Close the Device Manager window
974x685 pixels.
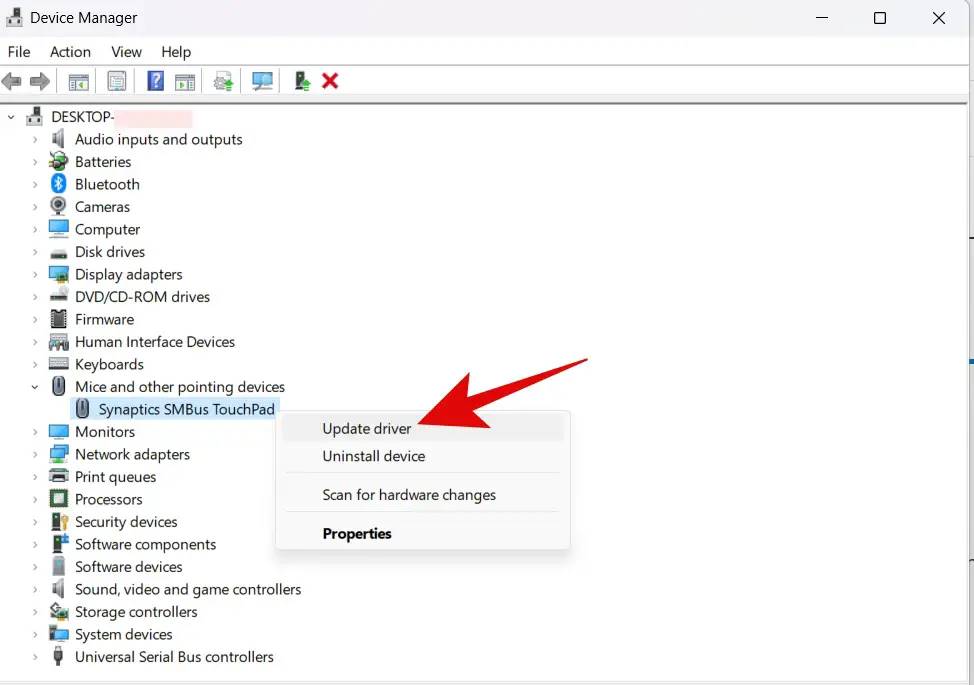939,18
